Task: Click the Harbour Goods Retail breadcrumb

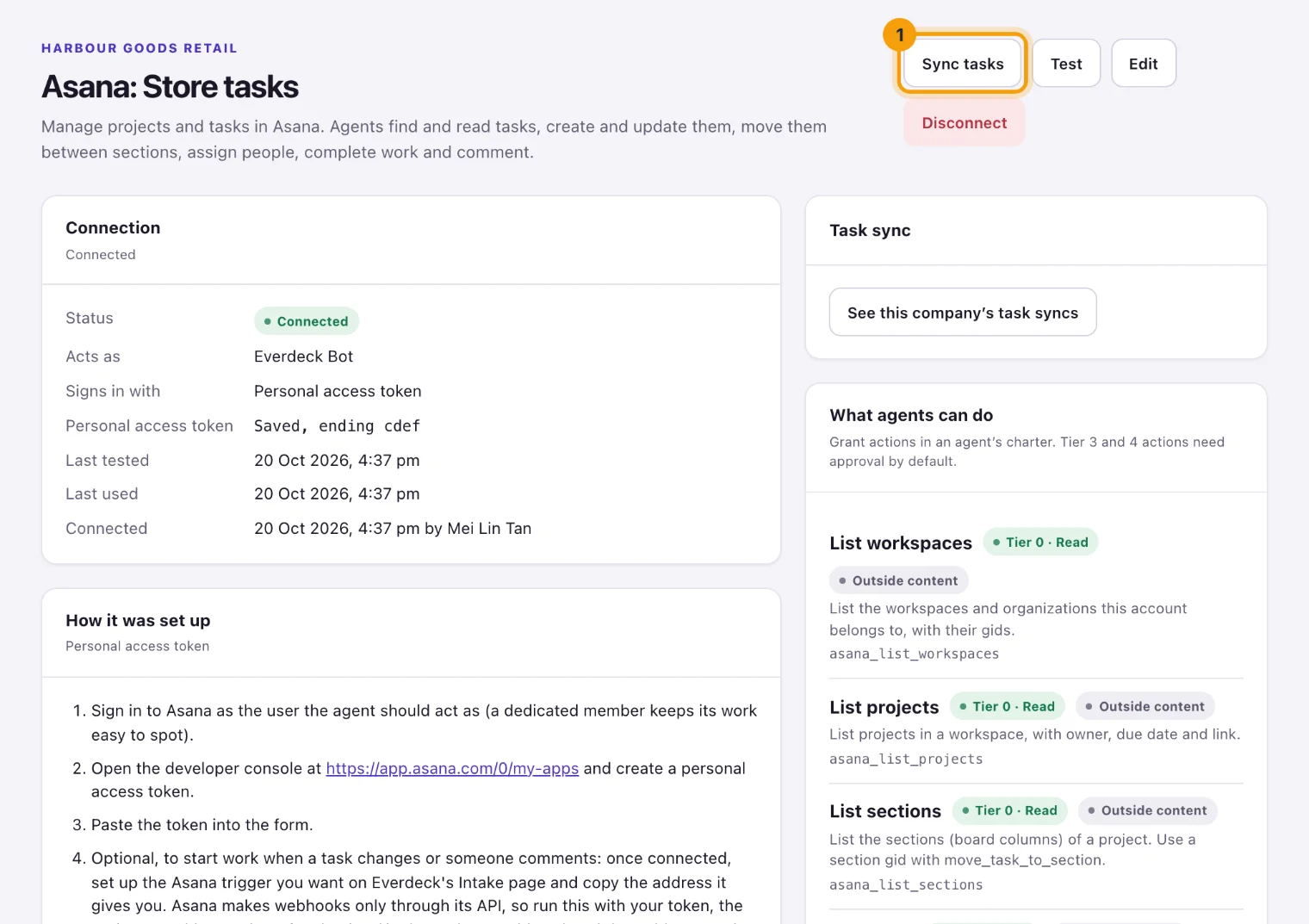Action: click(x=140, y=48)
